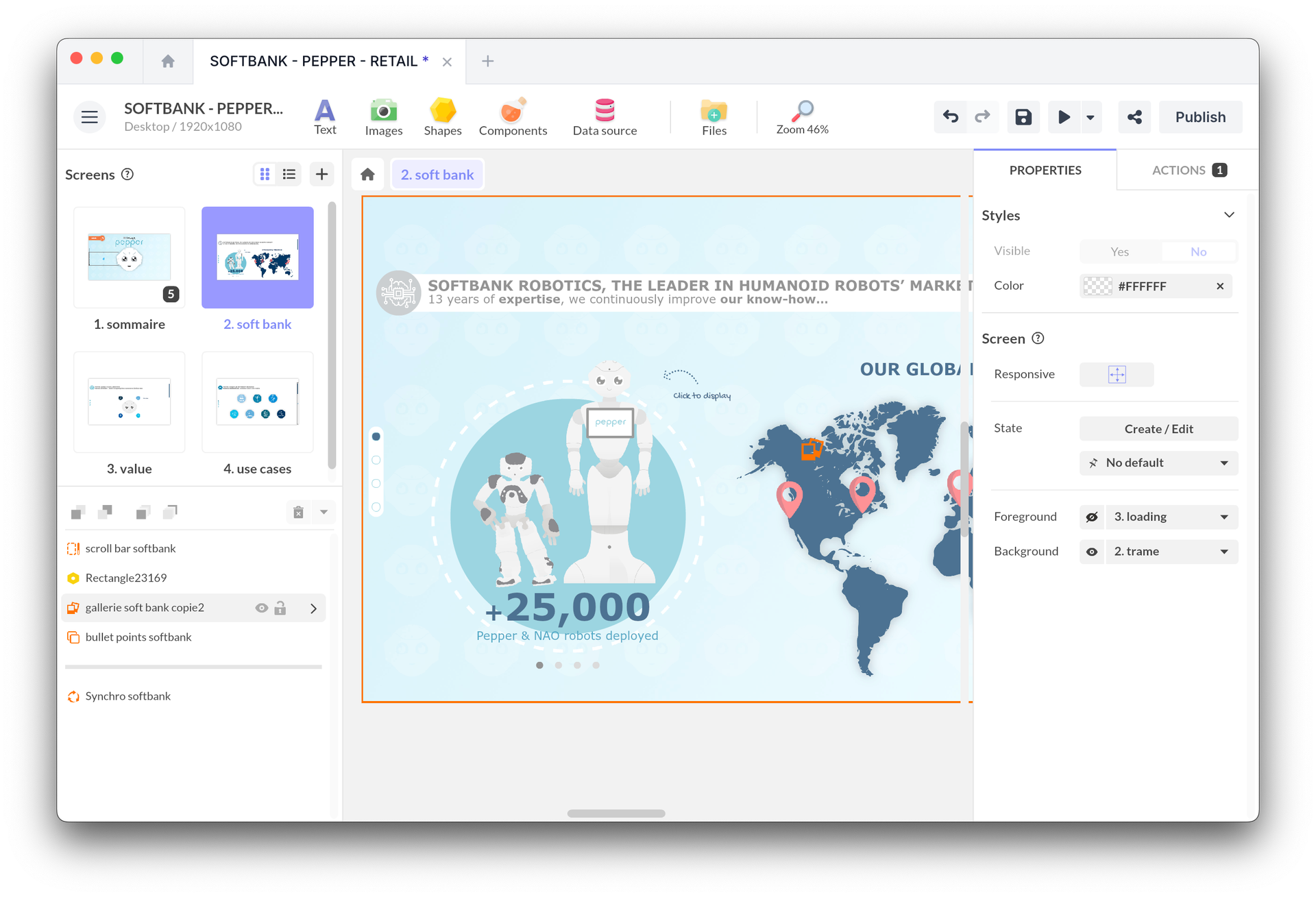Open the Files panel
1316x897 pixels.
[x=713, y=116]
